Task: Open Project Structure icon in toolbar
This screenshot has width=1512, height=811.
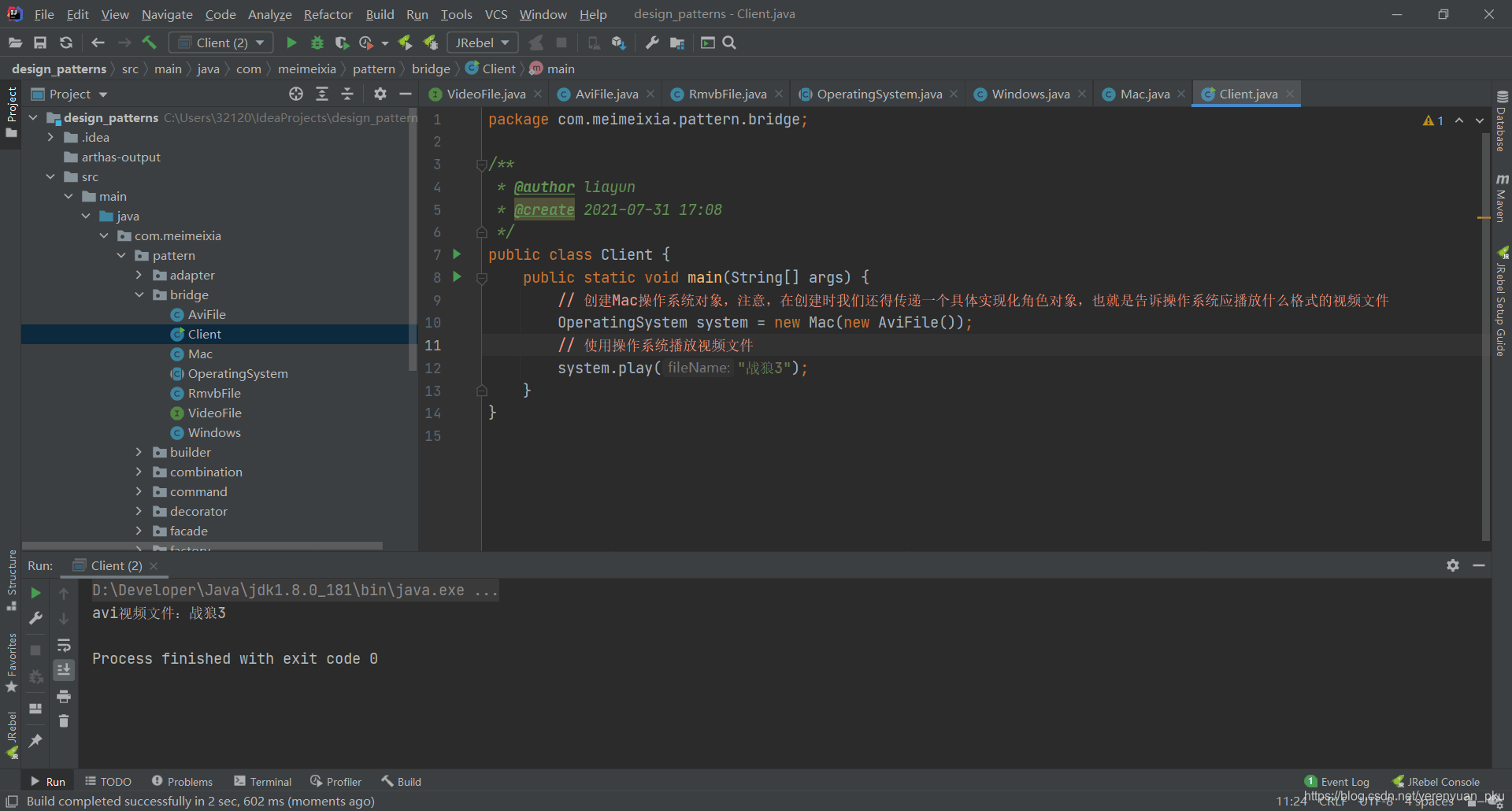Action: click(677, 43)
